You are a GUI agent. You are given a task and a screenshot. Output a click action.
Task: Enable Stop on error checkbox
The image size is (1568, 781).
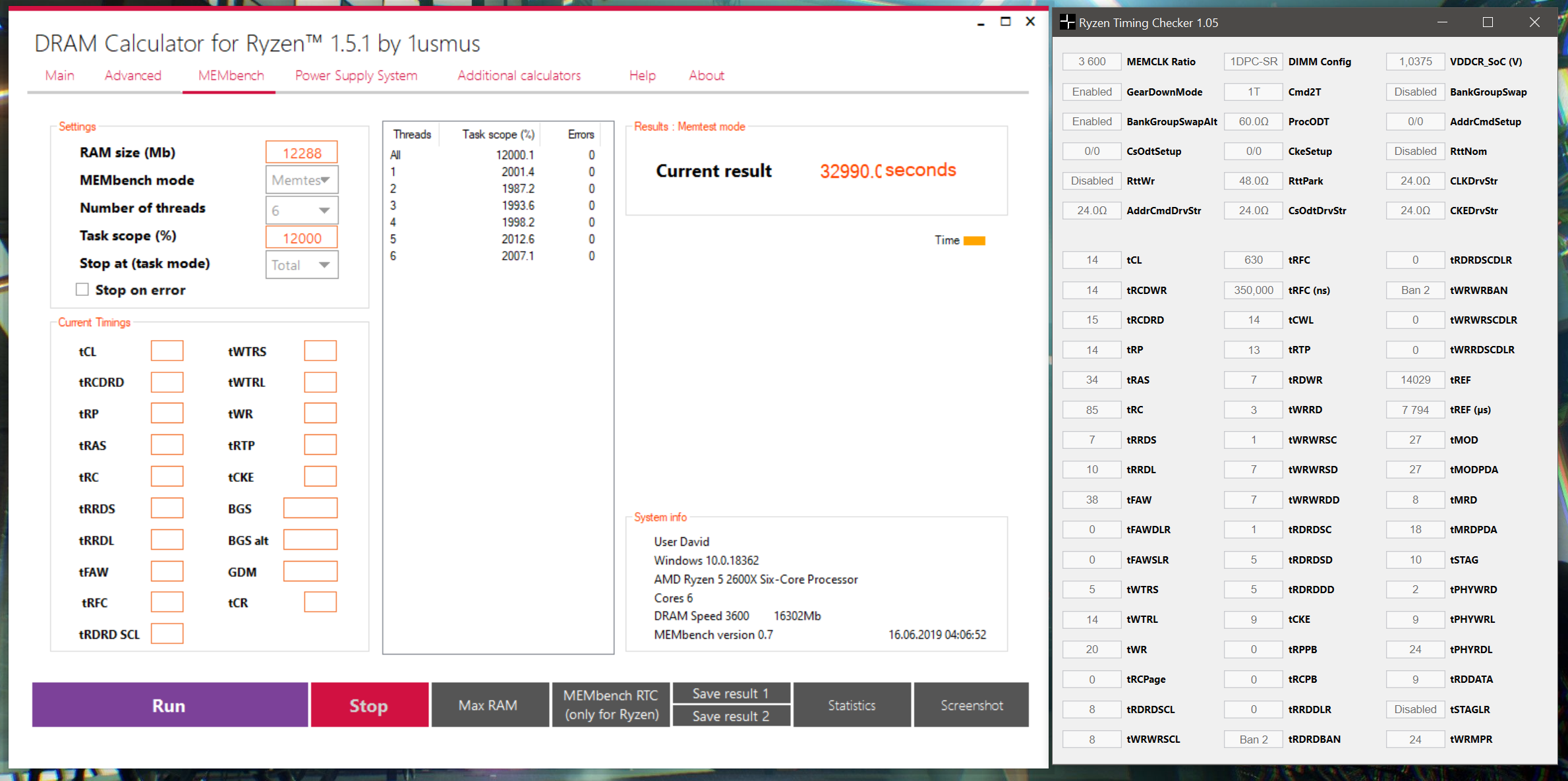click(82, 290)
